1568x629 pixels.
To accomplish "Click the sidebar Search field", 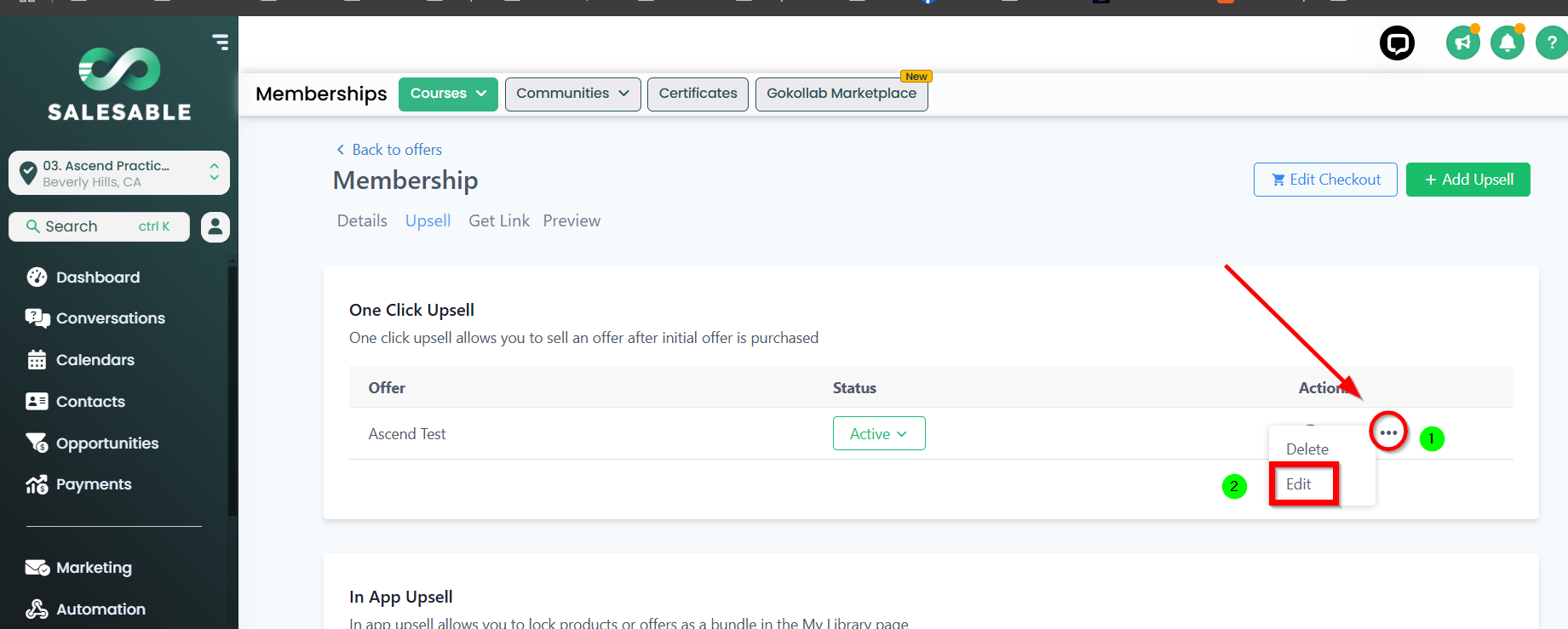I will tap(99, 226).
